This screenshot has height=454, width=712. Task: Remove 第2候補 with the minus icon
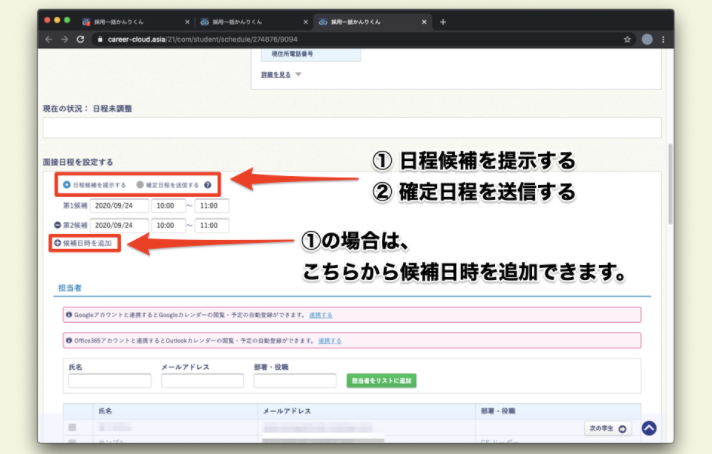tap(58, 225)
